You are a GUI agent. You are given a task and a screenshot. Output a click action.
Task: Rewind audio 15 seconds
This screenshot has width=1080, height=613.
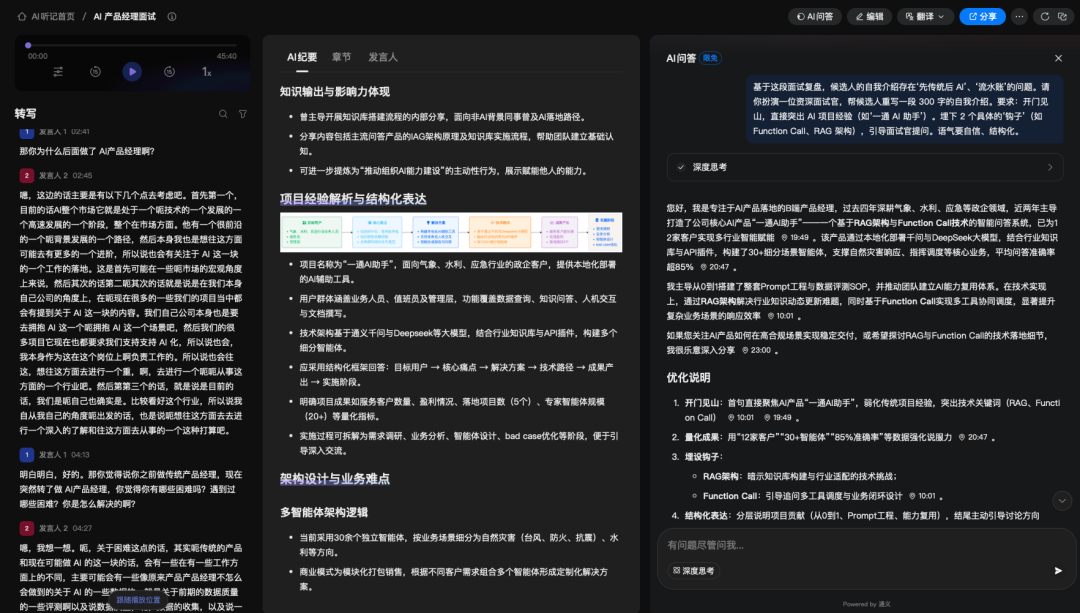tap(95, 72)
